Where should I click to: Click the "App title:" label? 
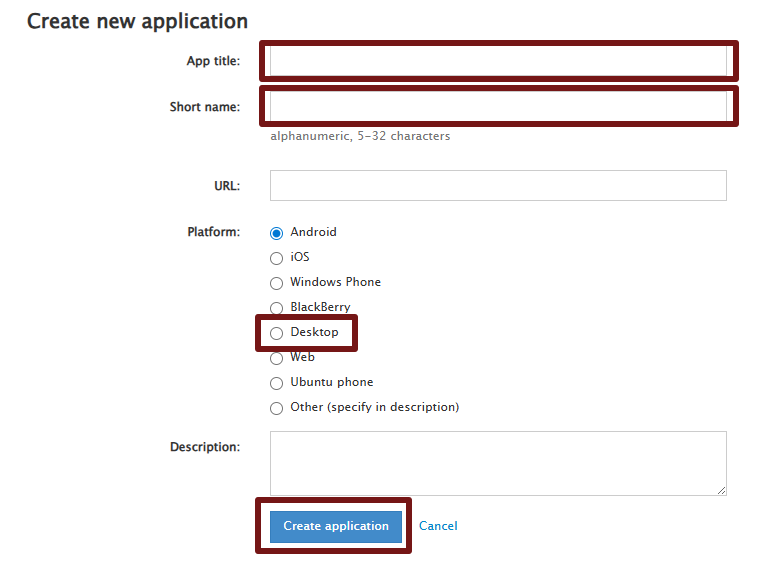click(x=213, y=61)
